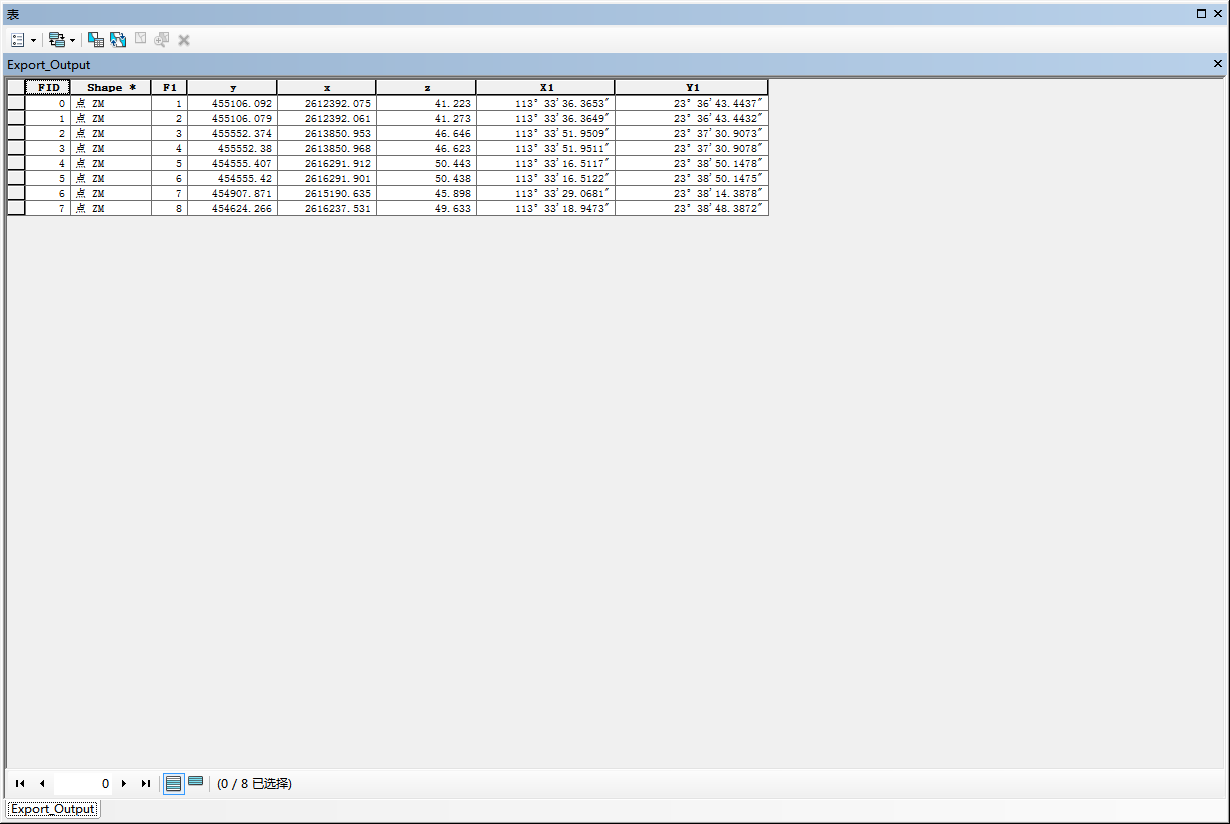The image size is (1230, 824).
Task: Click the Y1 column header
Action: (x=692, y=88)
